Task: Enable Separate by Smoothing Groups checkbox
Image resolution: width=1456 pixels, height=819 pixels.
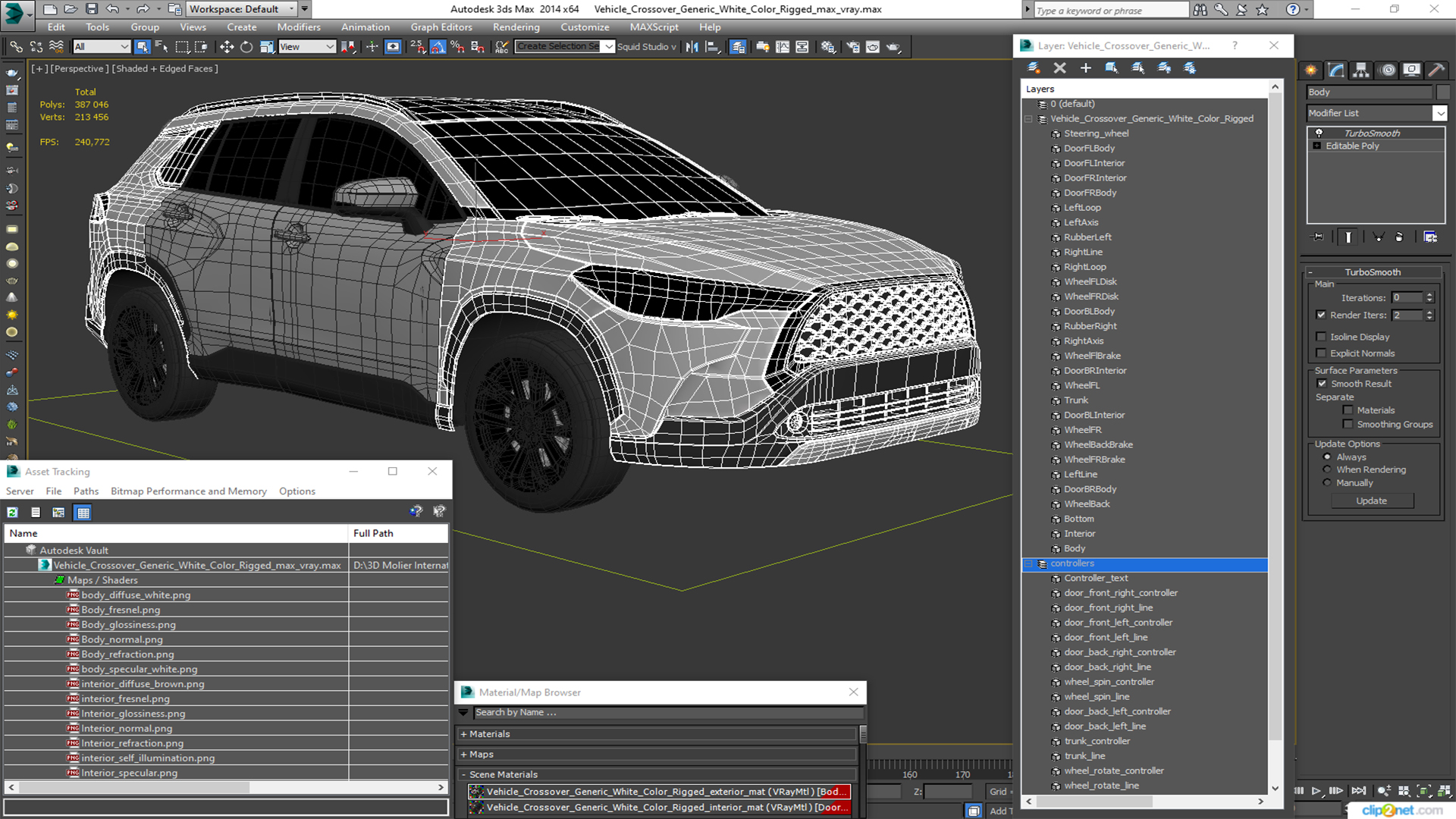Action: (x=1348, y=425)
